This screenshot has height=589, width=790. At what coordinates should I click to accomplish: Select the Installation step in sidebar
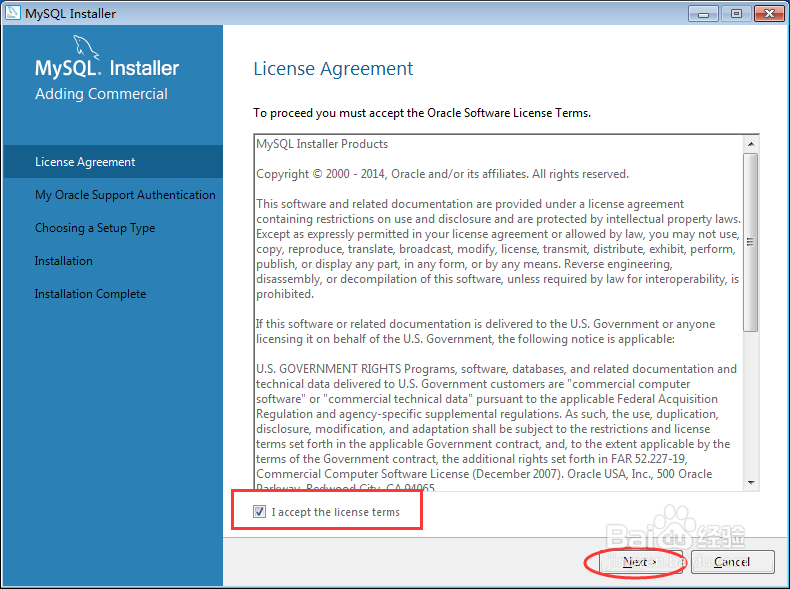point(63,261)
